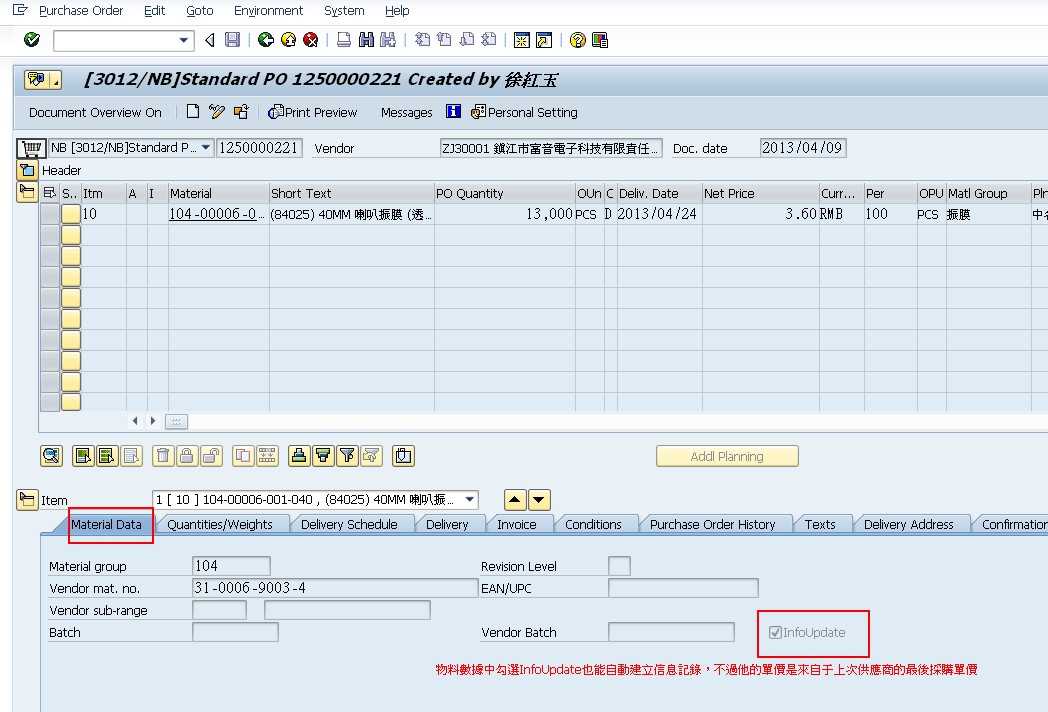
Task: Click the Delete trash can icon
Action: [162, 456]
